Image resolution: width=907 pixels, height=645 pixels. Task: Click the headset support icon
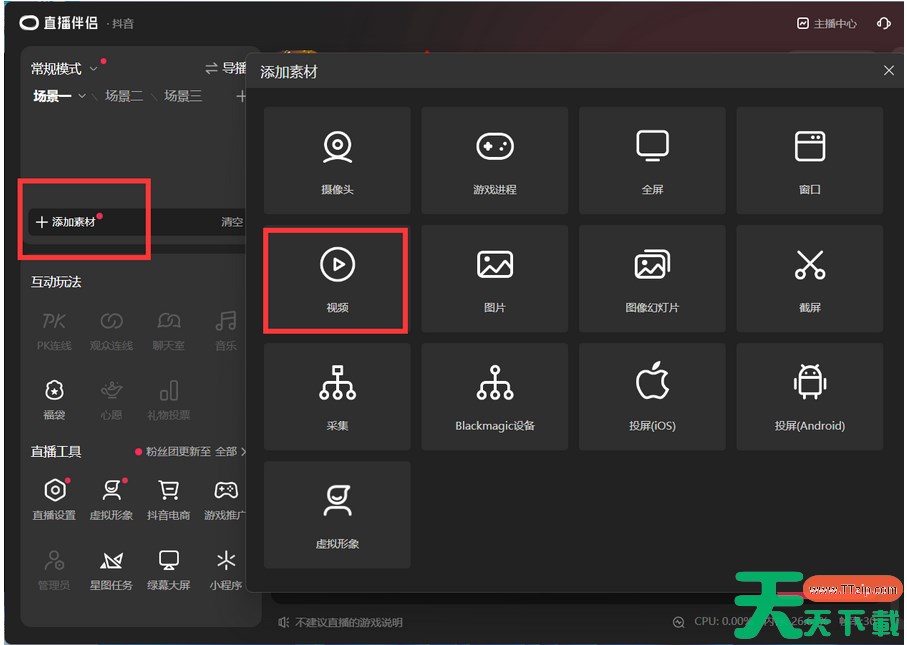pyautogui.click(x=883, y=23)
